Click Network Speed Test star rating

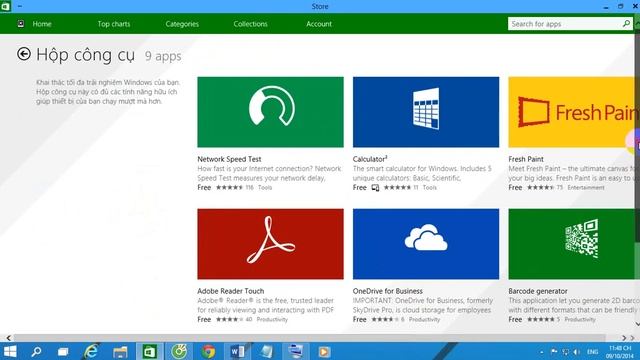pos(229,187)
